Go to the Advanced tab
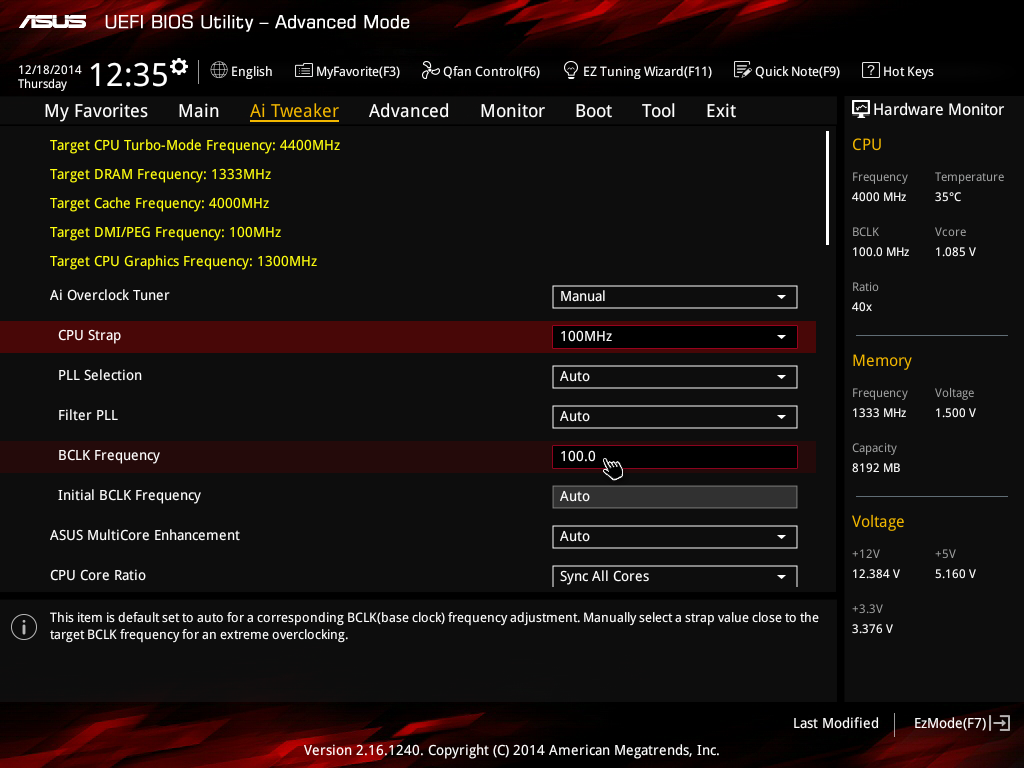 409,111
